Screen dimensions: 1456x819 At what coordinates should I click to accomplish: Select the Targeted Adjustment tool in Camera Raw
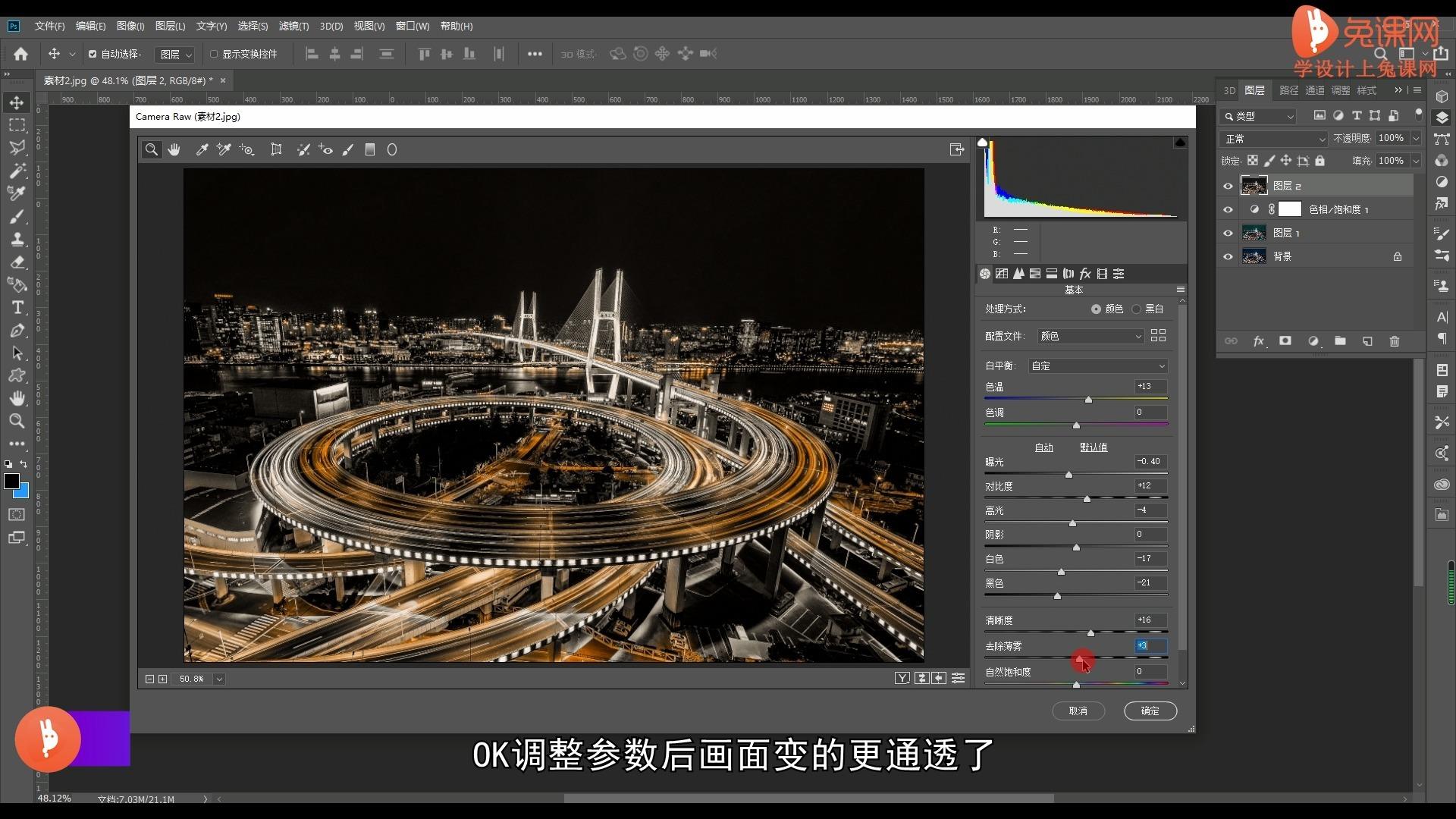click(246, 149)
